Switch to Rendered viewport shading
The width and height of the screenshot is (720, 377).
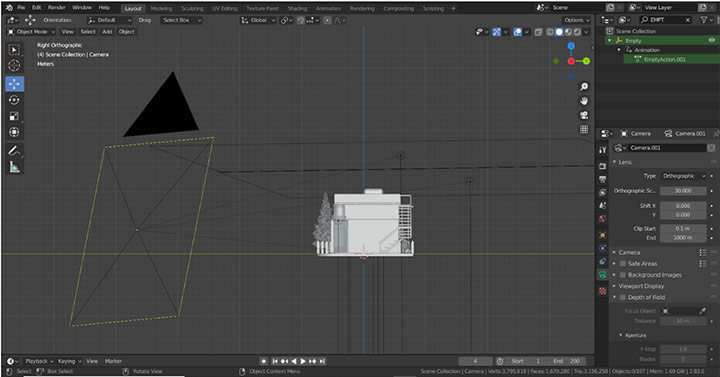577,32
